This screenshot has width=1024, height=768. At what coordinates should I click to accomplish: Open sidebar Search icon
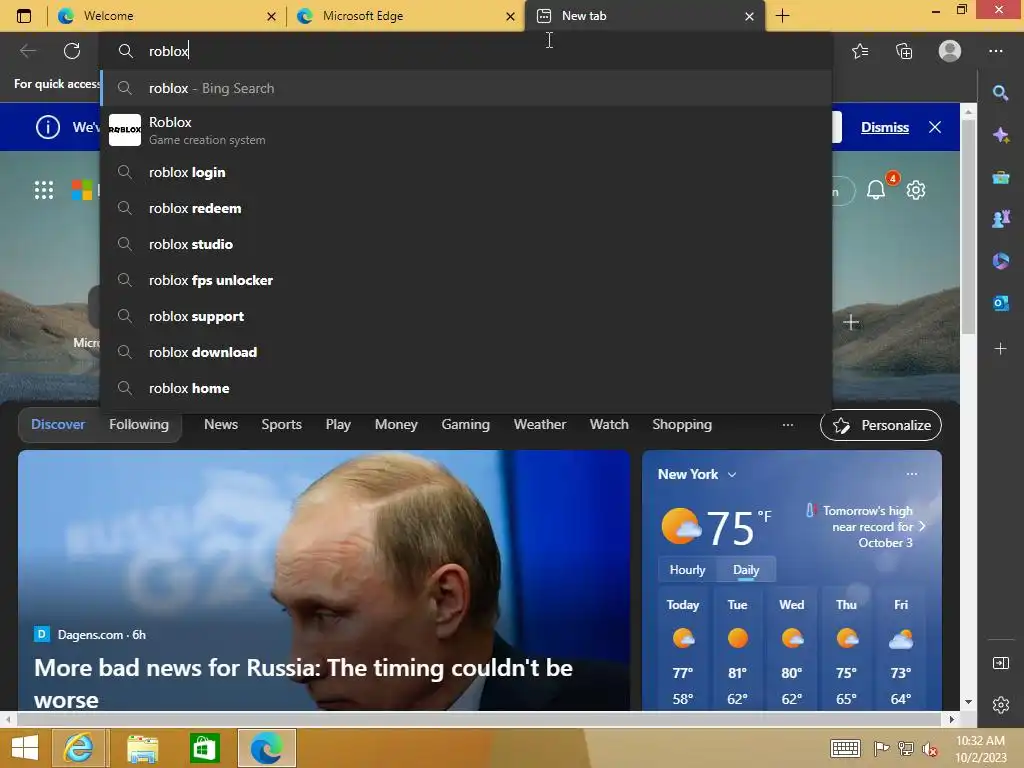1000,93
